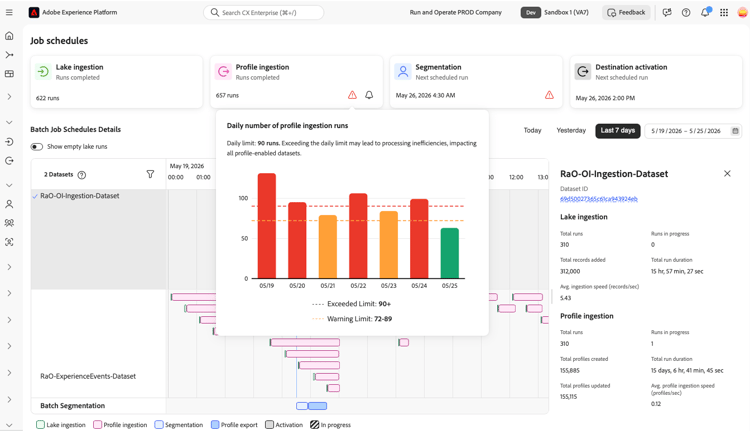Toggle Lake ingestion legend checkbox

click(x=41, y=425)
